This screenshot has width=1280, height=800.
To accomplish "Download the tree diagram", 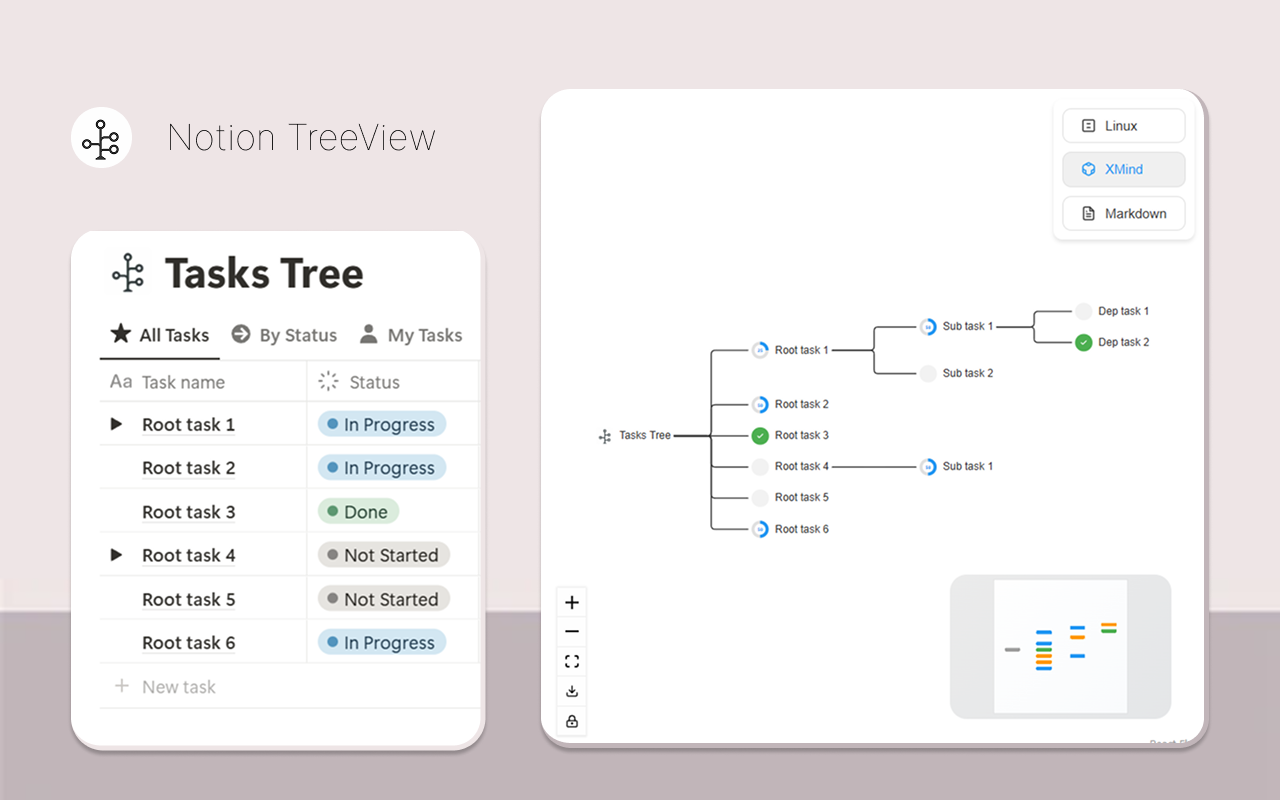I will coord(572,691).
